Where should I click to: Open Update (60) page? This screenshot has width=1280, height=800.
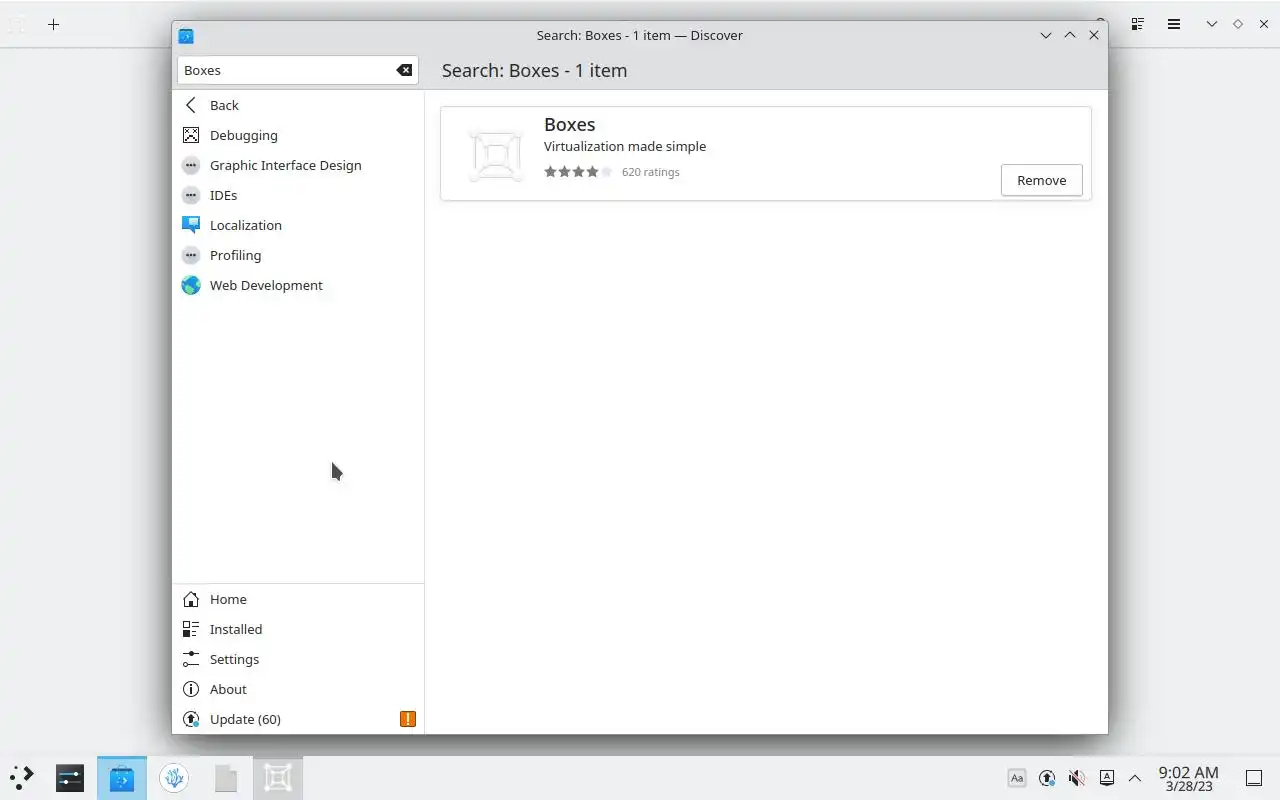click(x=298, y=719)
